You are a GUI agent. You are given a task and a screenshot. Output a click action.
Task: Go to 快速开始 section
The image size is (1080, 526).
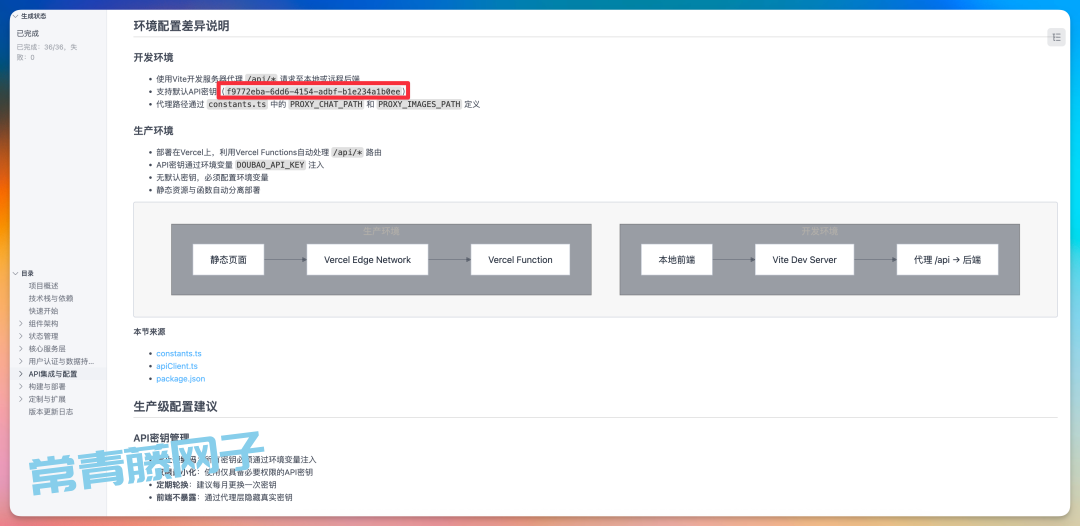[x=43, y=311]
